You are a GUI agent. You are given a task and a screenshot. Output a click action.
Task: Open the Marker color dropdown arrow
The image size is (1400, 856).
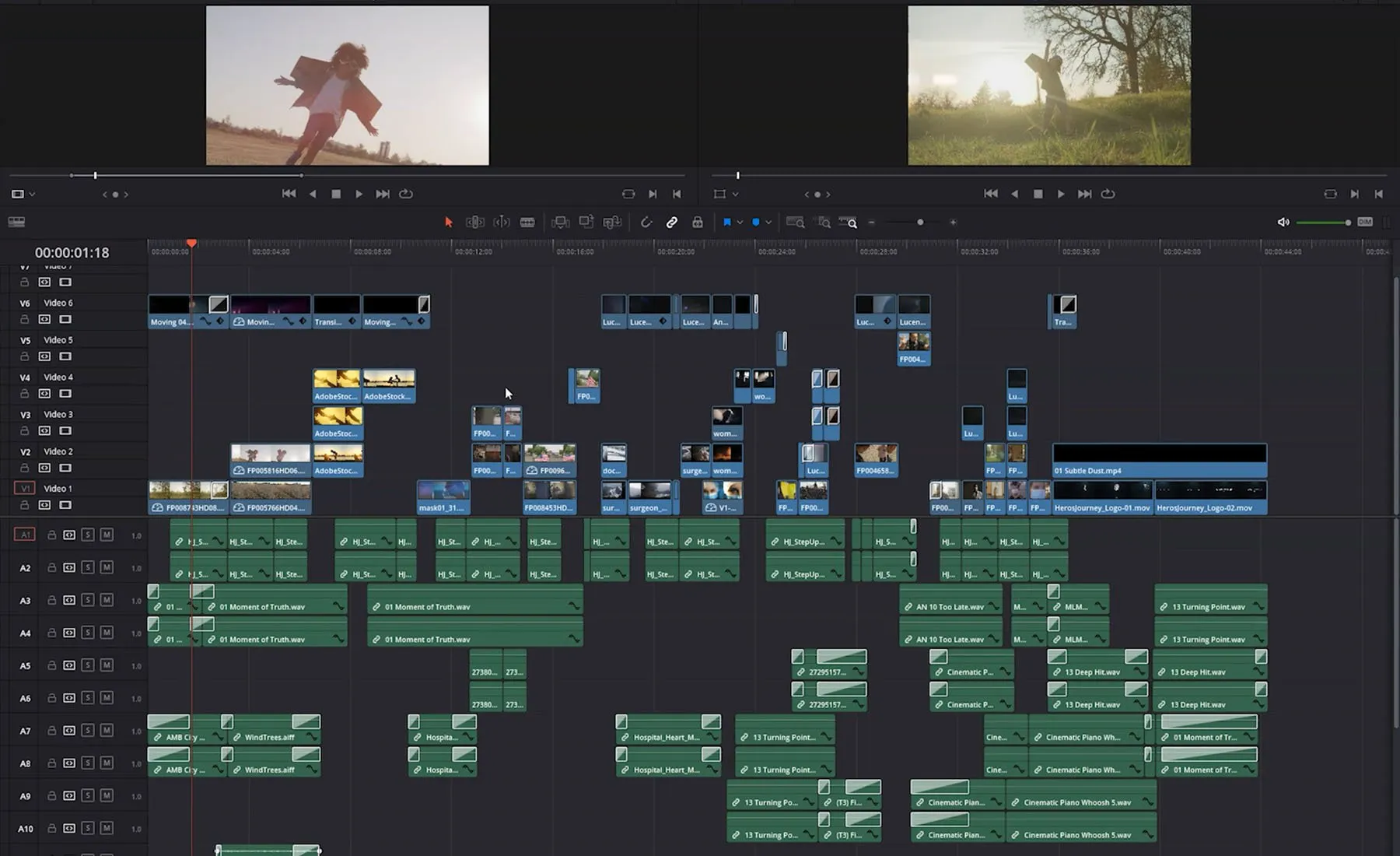pos(768,223)
